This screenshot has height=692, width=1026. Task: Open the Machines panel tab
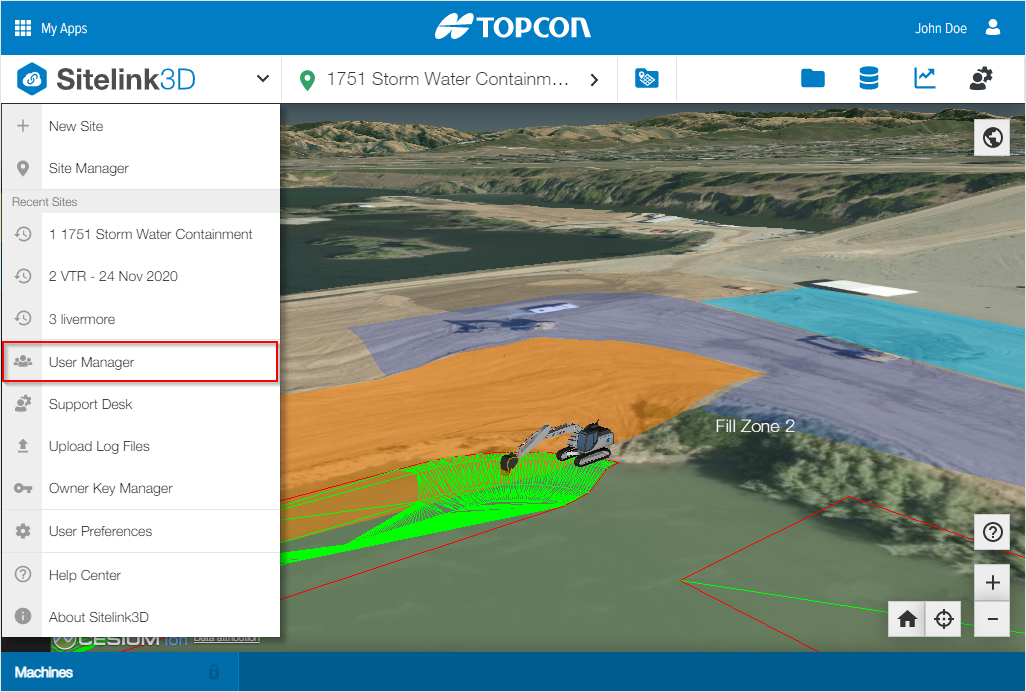coord(120,672)
